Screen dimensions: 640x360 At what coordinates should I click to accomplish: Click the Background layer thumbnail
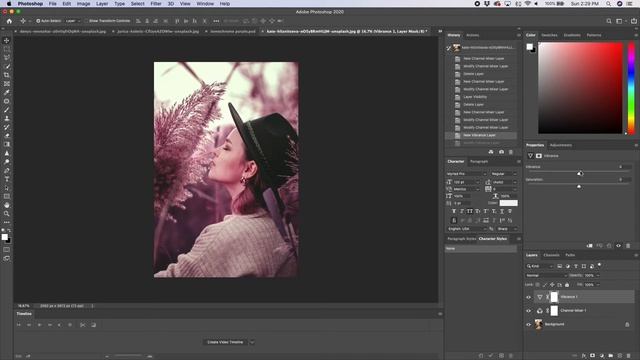point(538,324)
